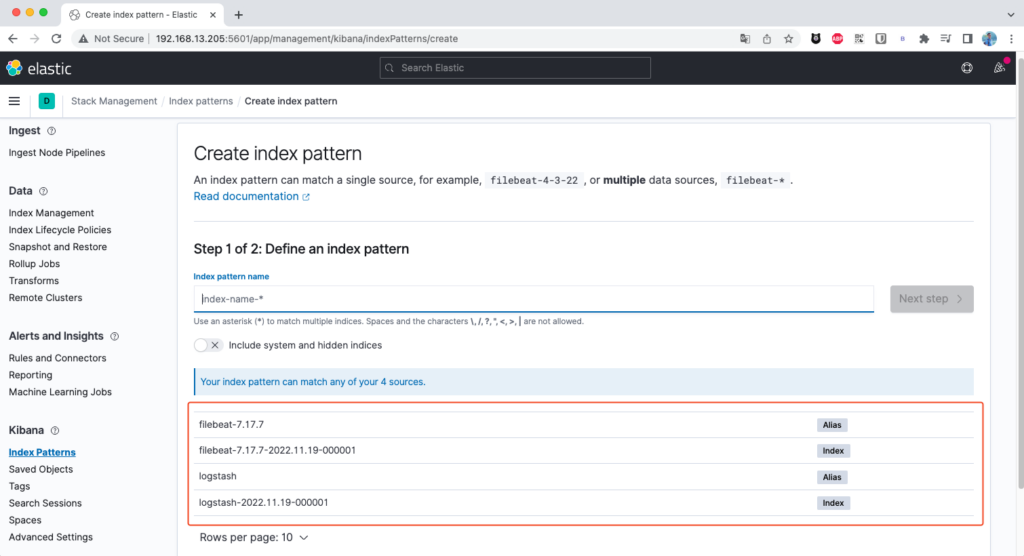
Task: Click the logstash alias row
Action: coord(584,477)
